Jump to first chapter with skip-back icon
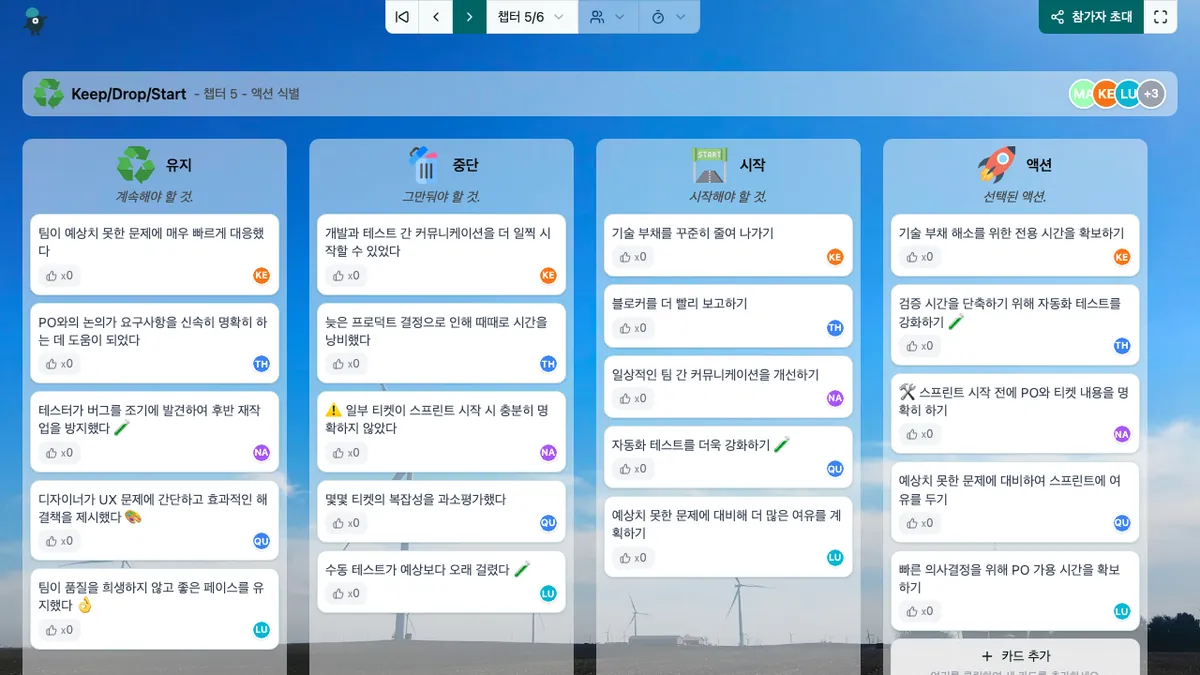 [402, 17]
